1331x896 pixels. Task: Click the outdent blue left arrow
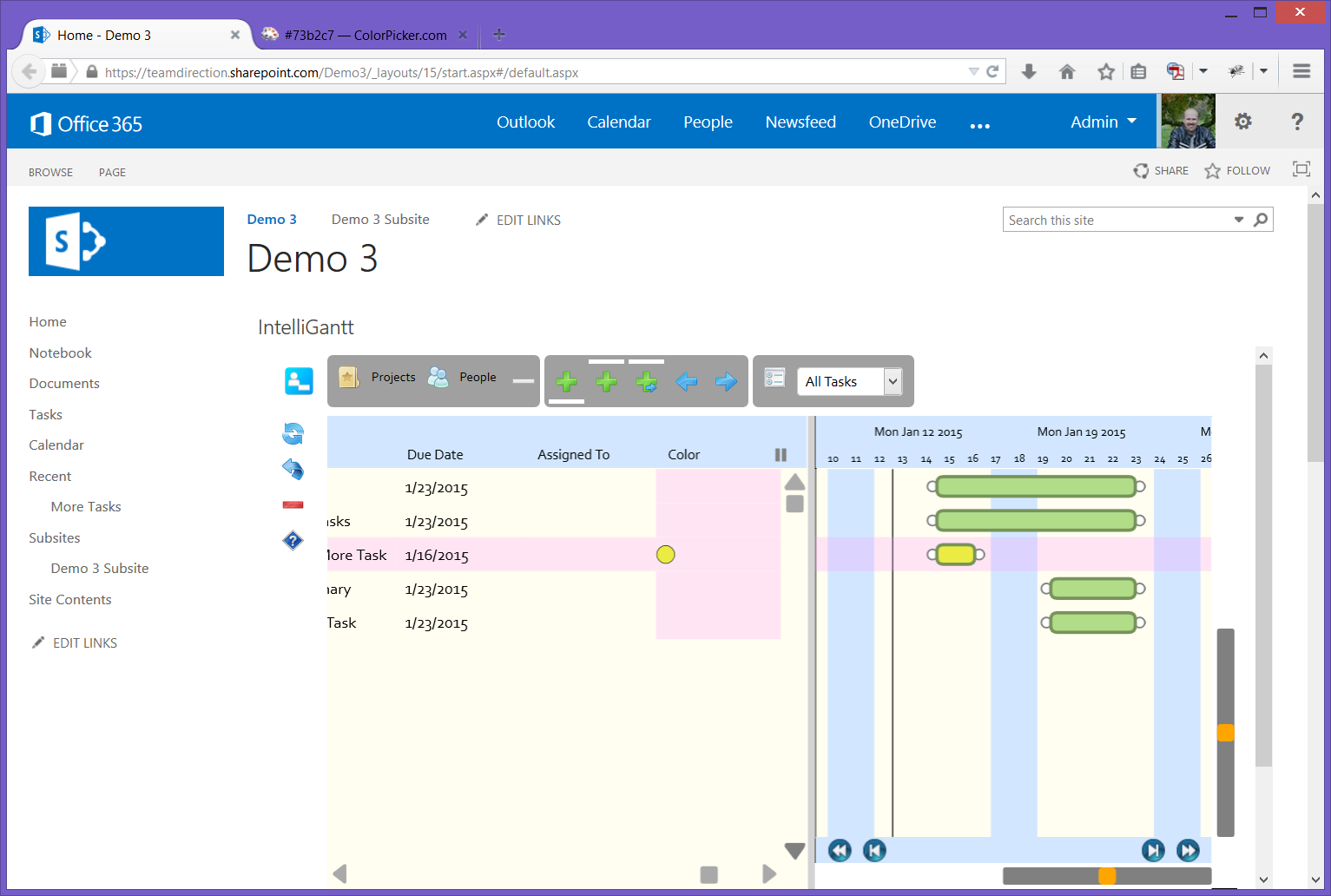click(x=686, y=381)
